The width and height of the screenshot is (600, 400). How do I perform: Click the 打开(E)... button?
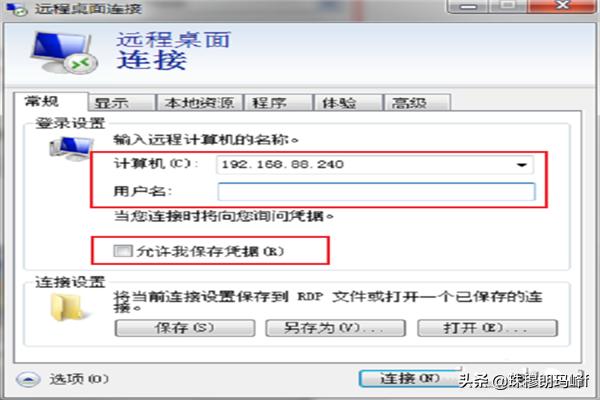(x=487, y=328)
